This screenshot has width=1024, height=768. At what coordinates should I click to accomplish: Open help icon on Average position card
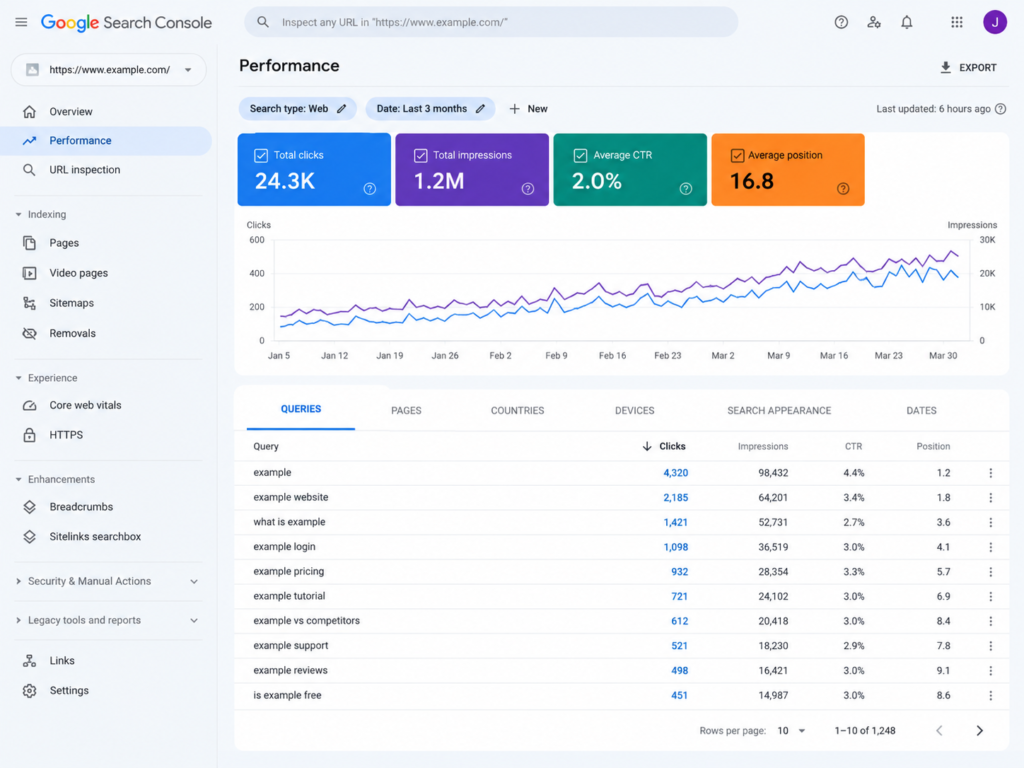(843, 189)
